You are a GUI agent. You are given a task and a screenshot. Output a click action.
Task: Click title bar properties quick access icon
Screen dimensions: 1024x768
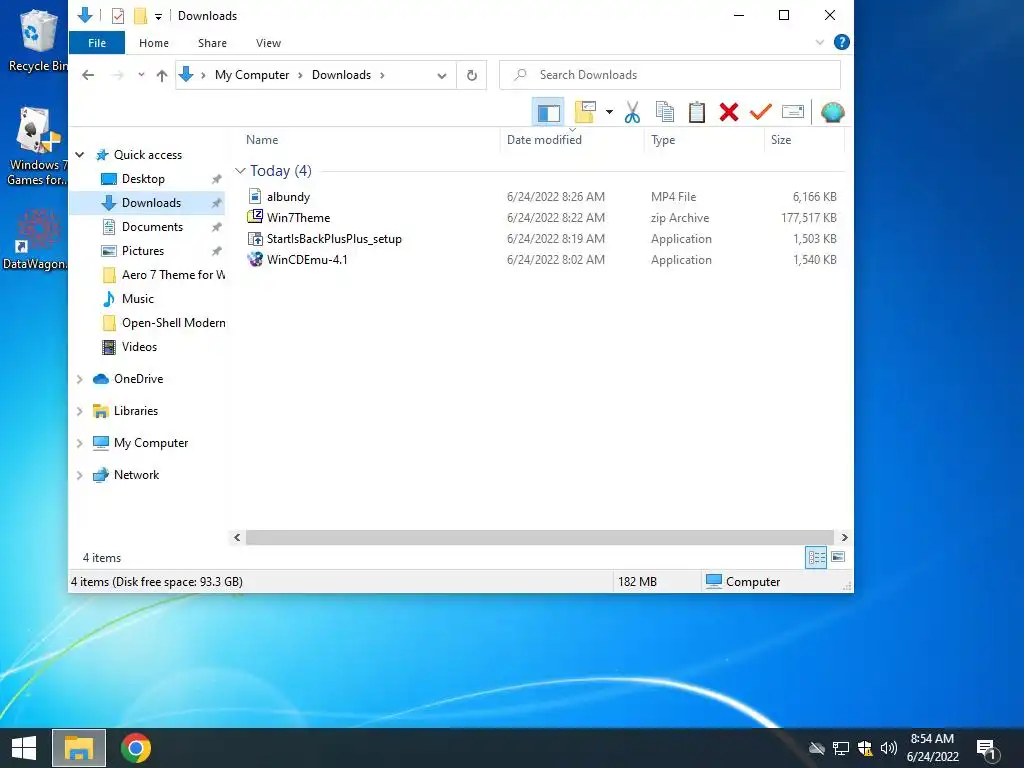(x=118, y=16)
